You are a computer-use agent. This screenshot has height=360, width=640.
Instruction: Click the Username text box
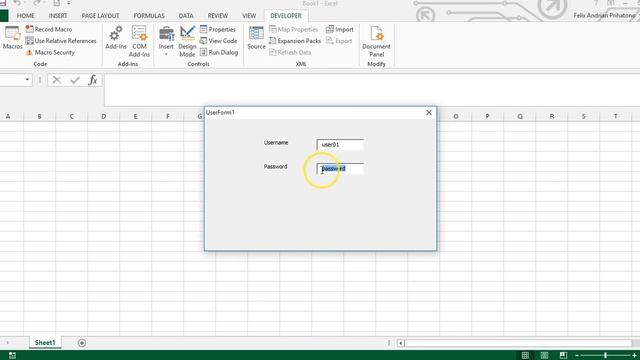pos(340,144)
